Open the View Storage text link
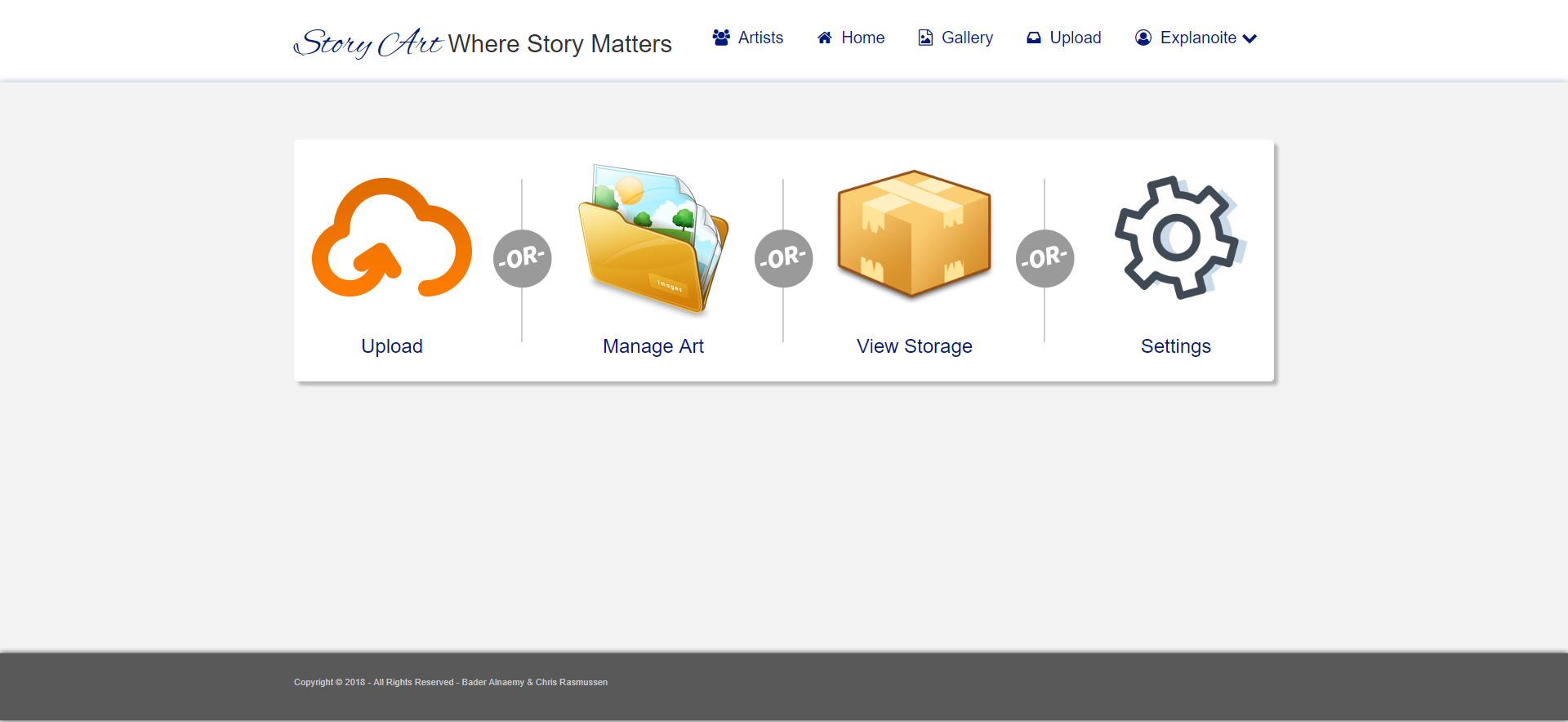 pyautogui.click(x=915, y=346)
